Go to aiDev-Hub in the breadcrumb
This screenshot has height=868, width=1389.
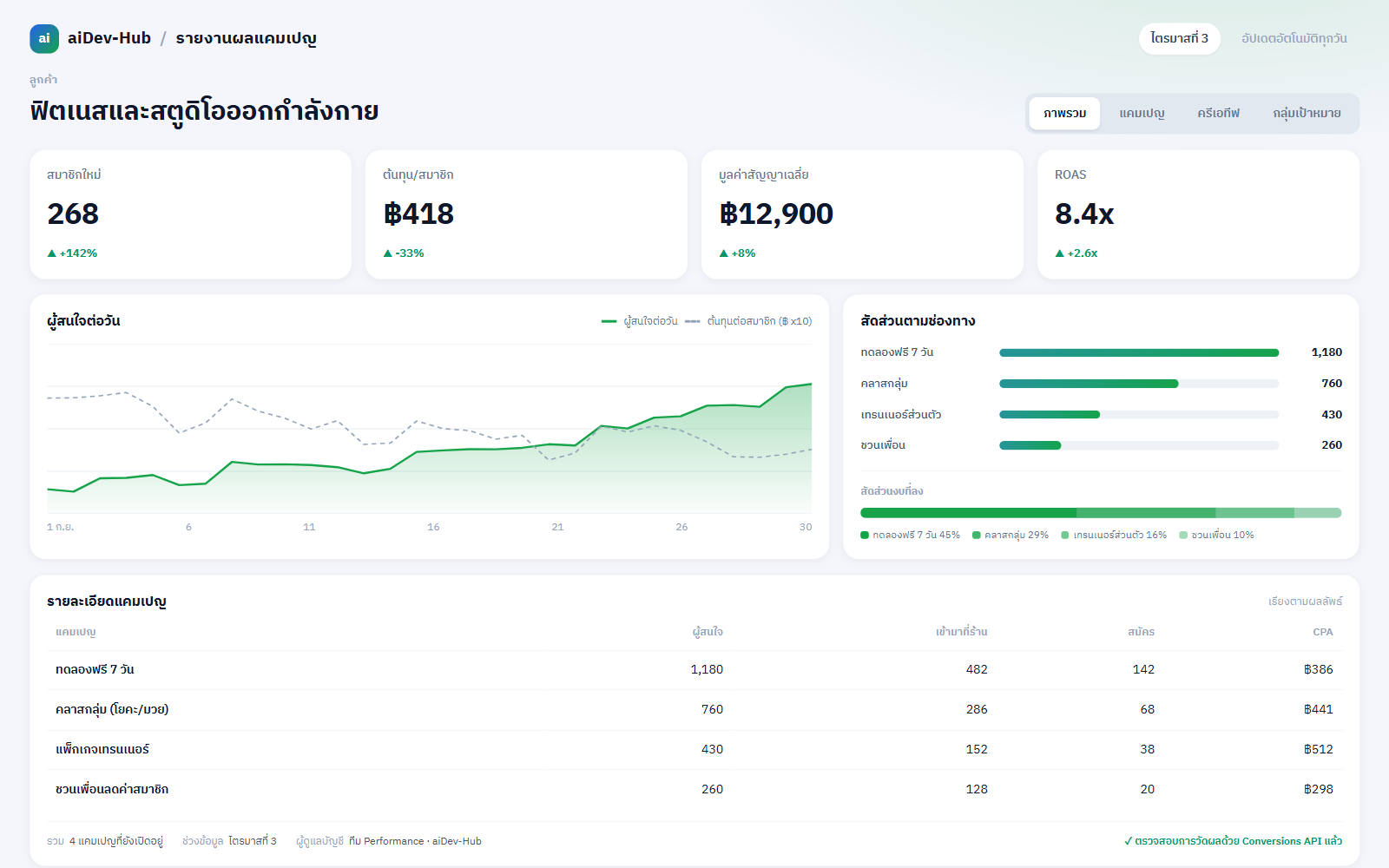pos(109,38)
